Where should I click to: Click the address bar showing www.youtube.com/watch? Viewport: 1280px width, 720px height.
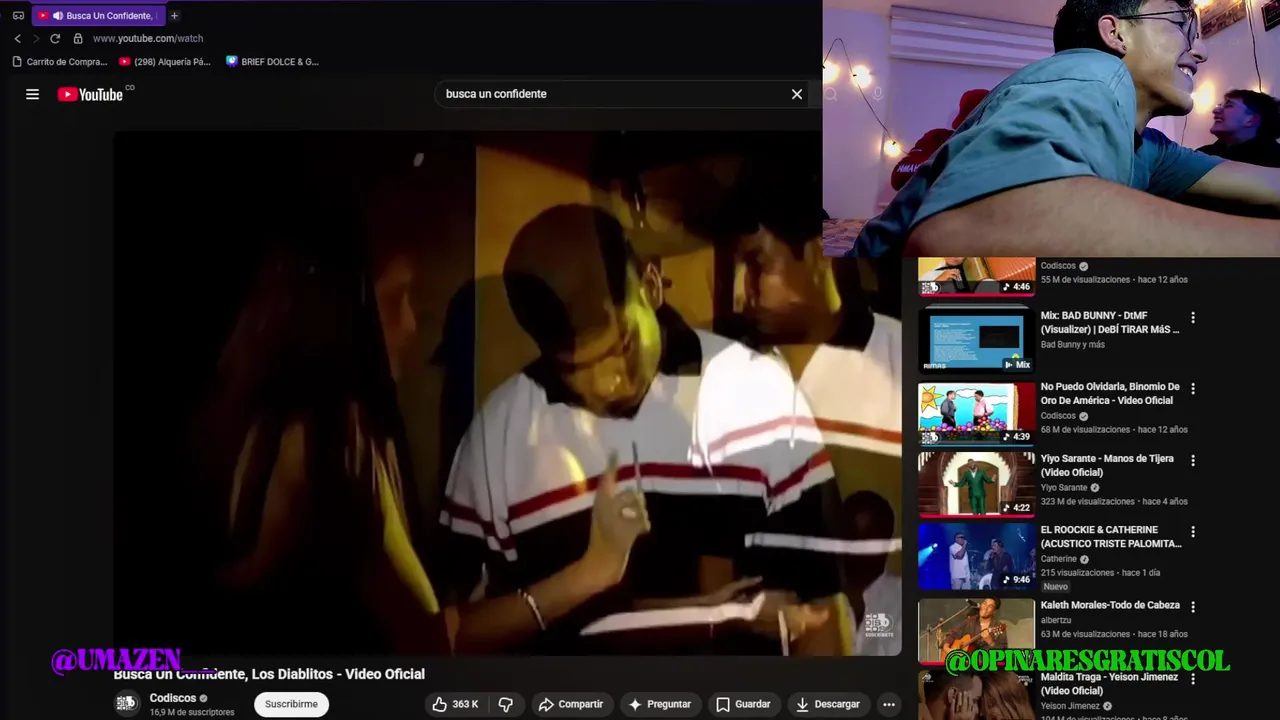148,38
